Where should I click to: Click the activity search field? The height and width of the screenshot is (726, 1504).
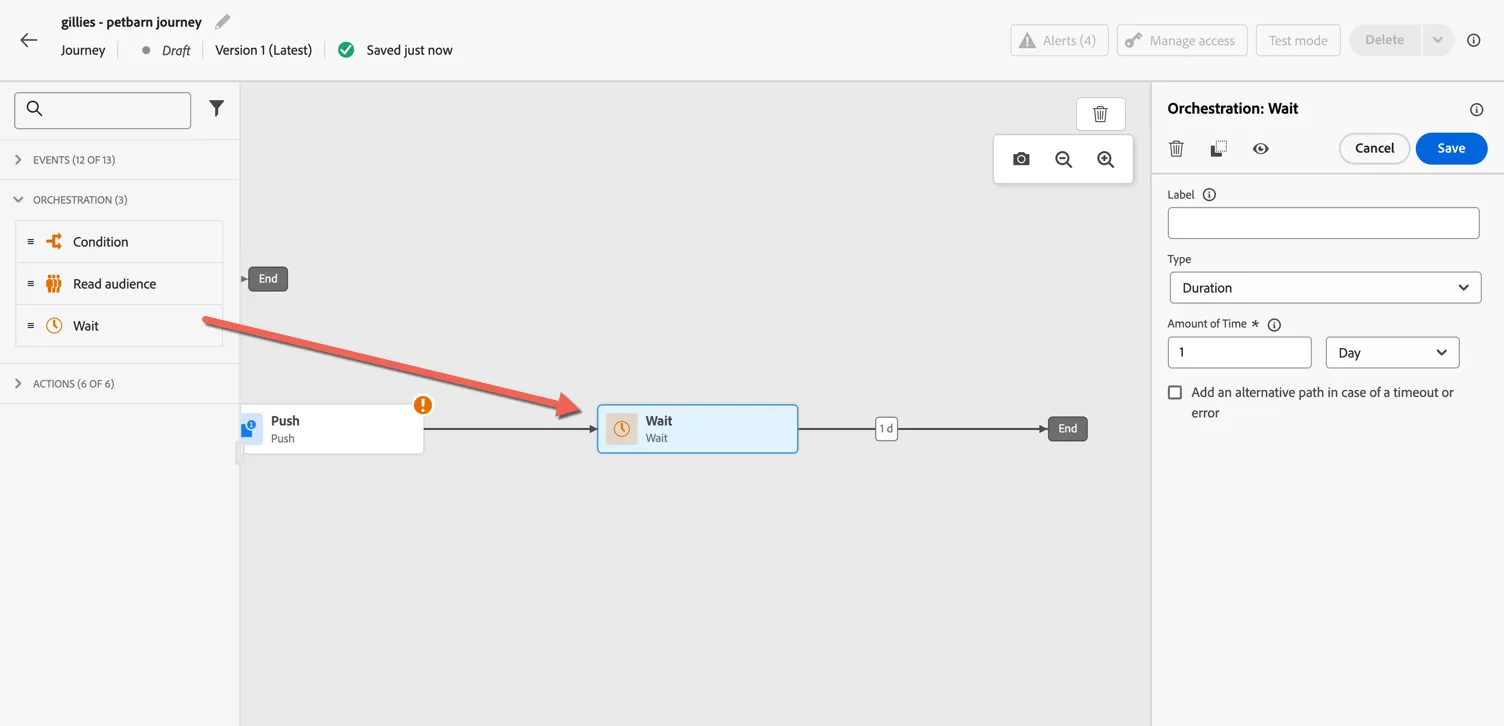103,110
